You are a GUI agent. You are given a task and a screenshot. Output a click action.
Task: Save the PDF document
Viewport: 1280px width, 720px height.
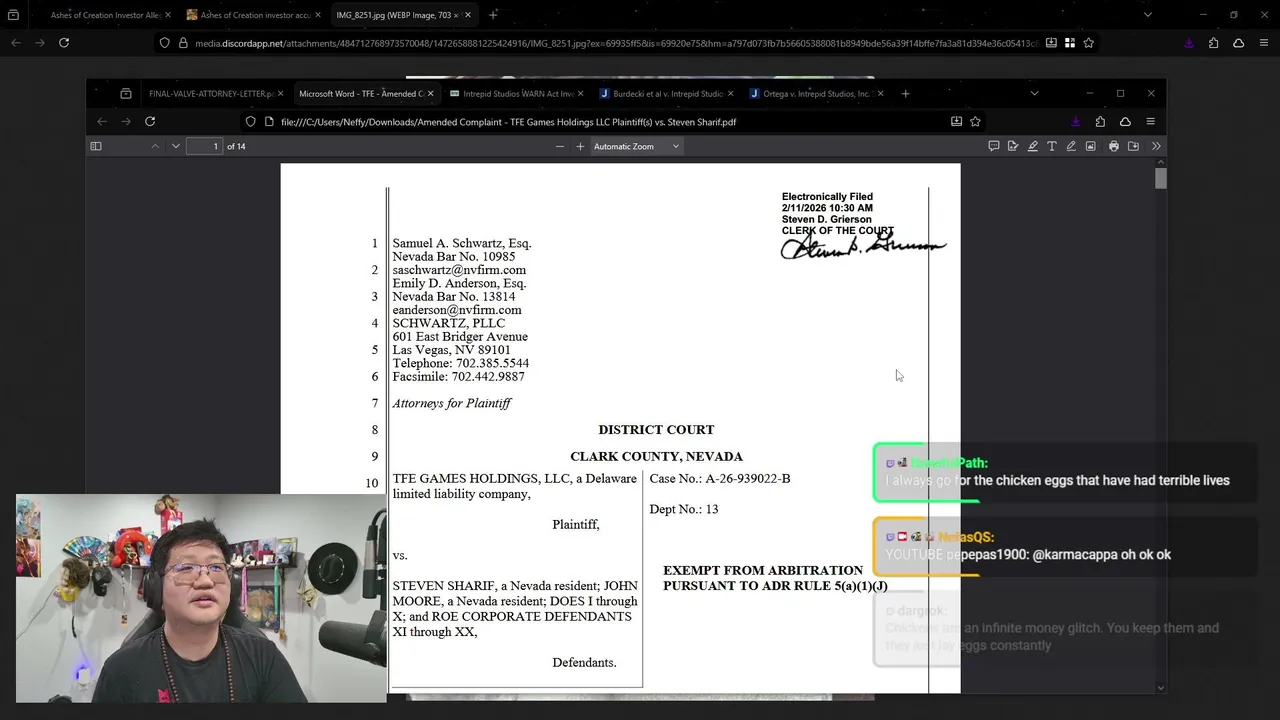point(1133,146)
